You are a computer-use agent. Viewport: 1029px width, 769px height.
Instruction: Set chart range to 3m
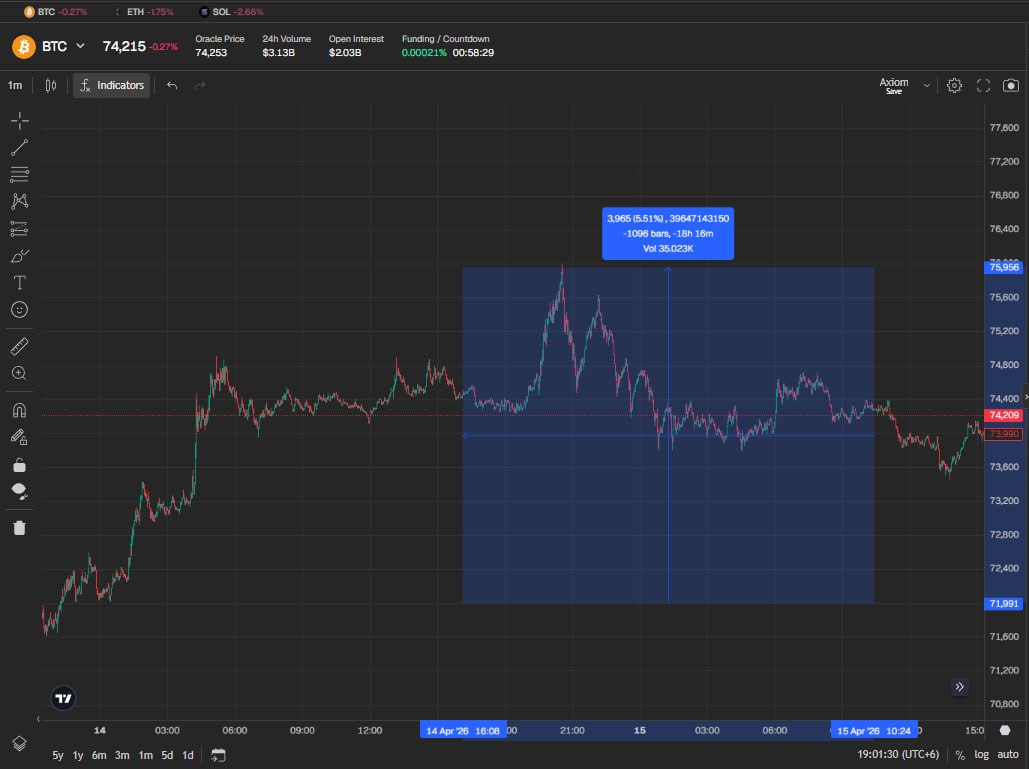tap(122, 755)
